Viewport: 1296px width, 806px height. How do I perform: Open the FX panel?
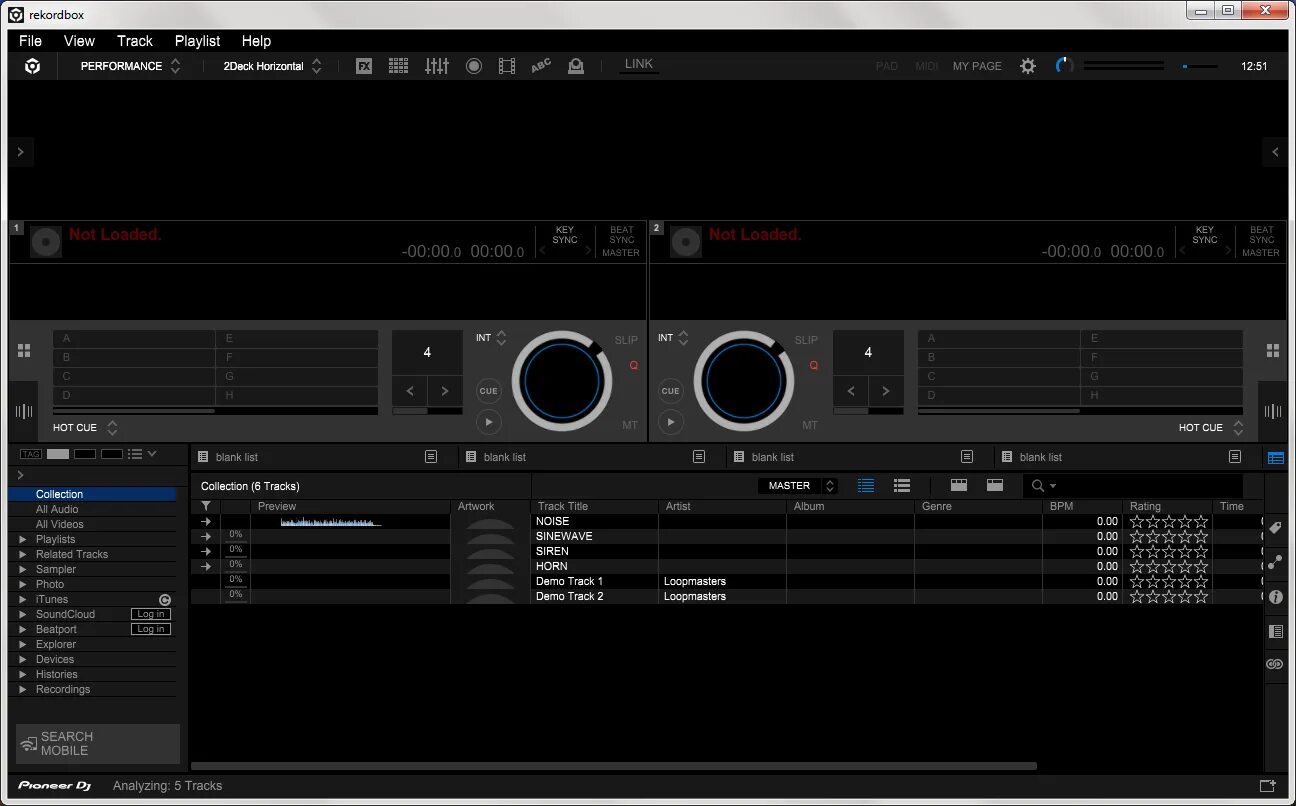364,66
